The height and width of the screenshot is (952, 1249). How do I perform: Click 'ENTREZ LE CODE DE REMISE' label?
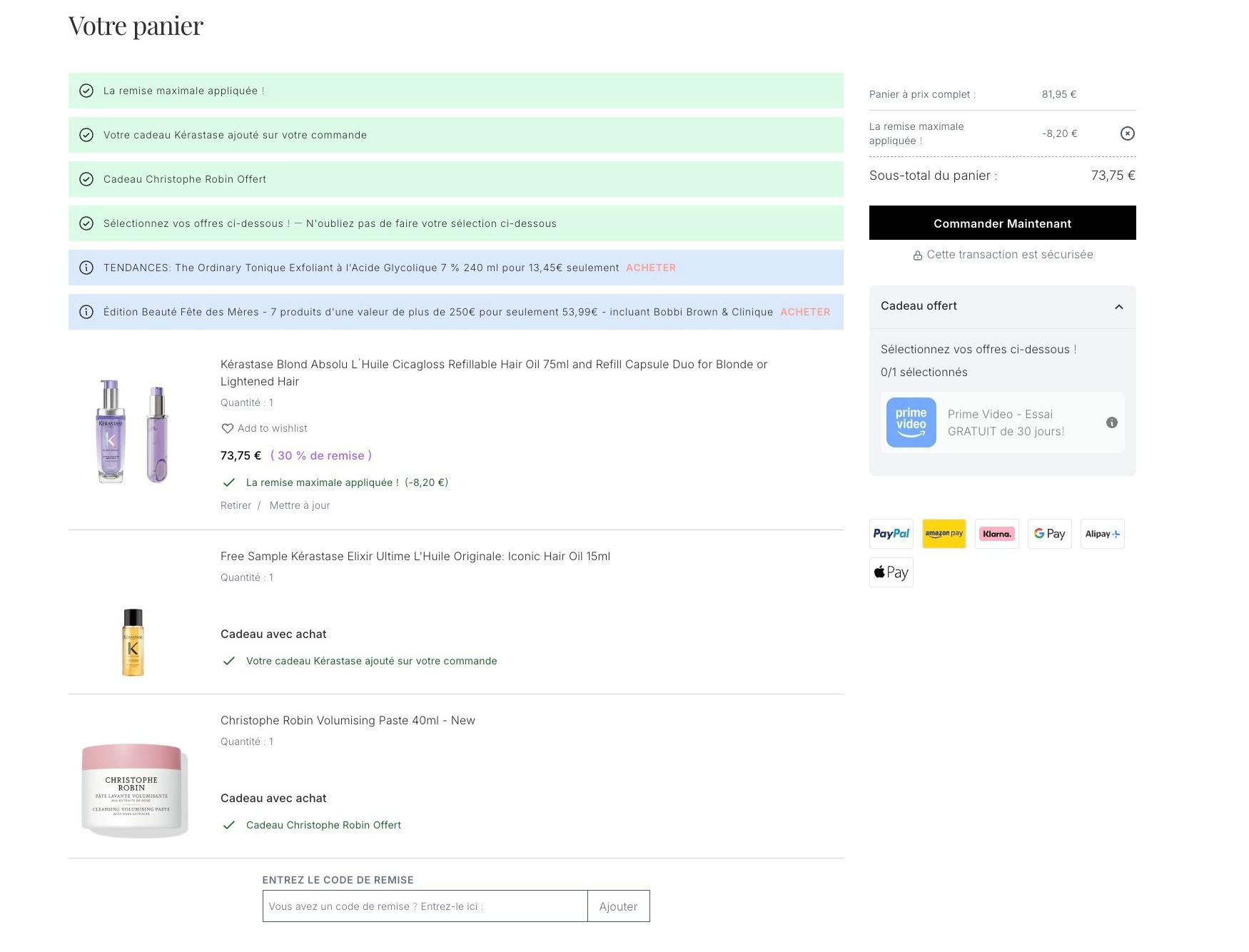[338, 880]
